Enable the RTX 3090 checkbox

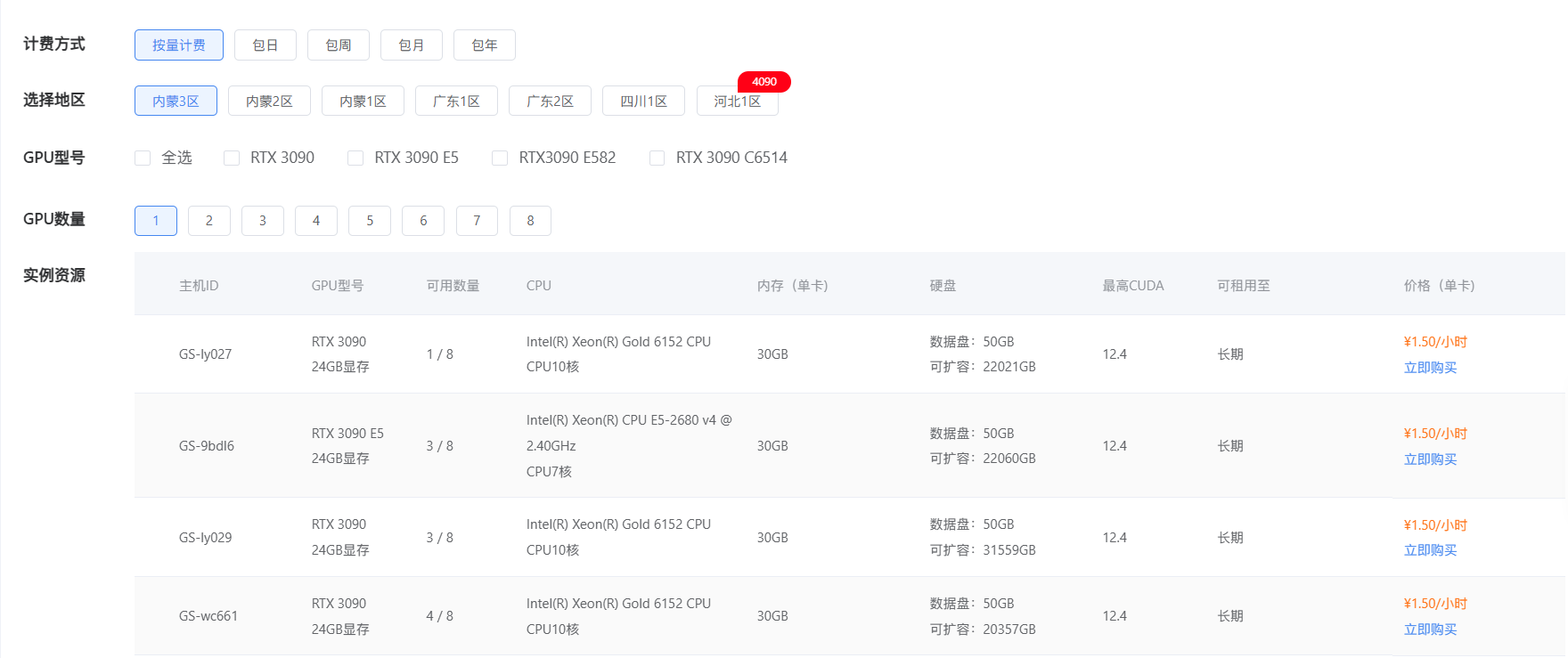[232, 158]
